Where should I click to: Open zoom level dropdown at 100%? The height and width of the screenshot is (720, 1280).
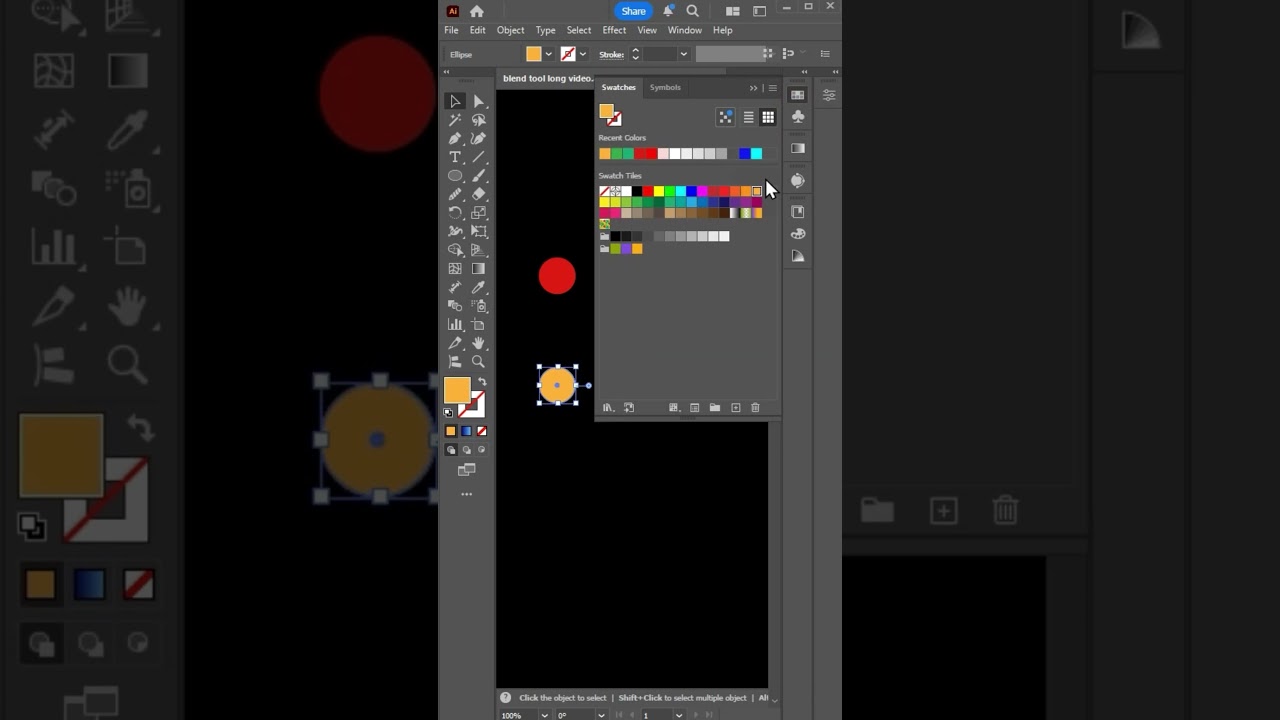coord(544,715)
